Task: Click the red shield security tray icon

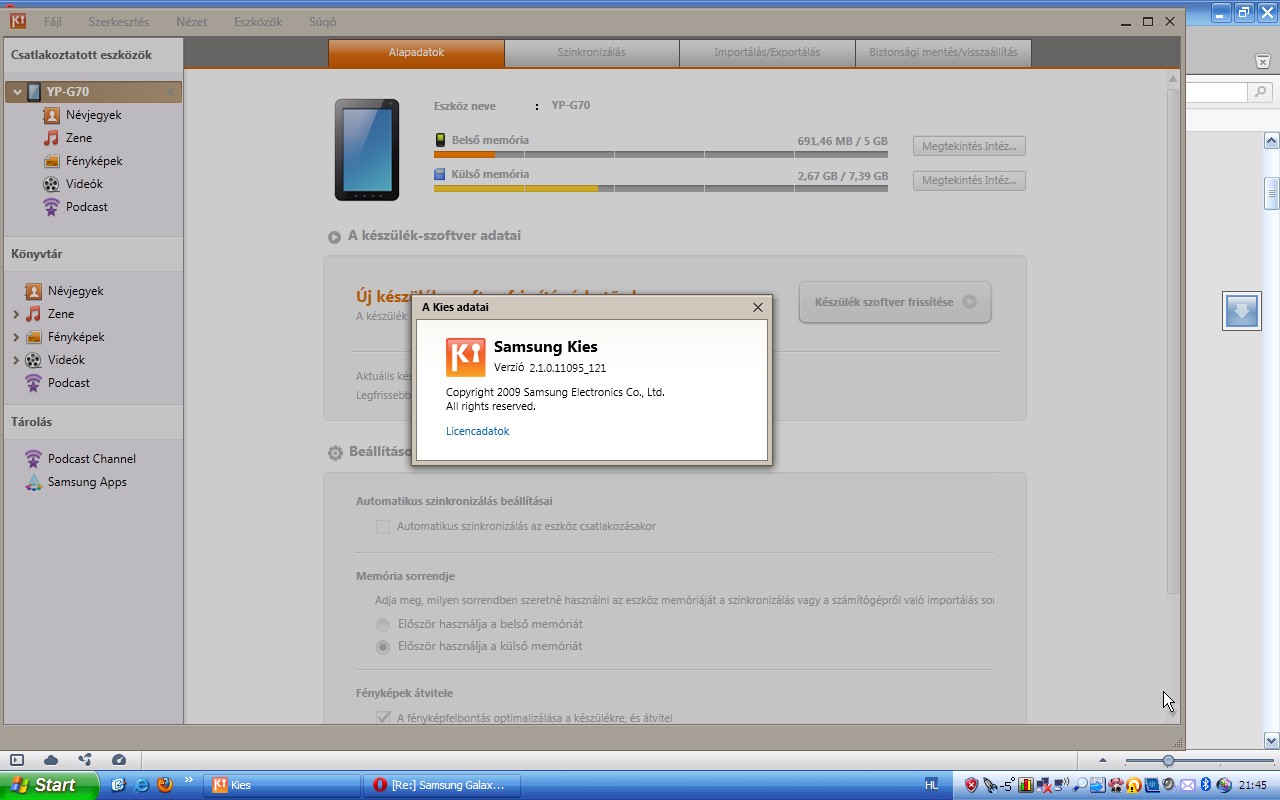Action: click(971, 785)
